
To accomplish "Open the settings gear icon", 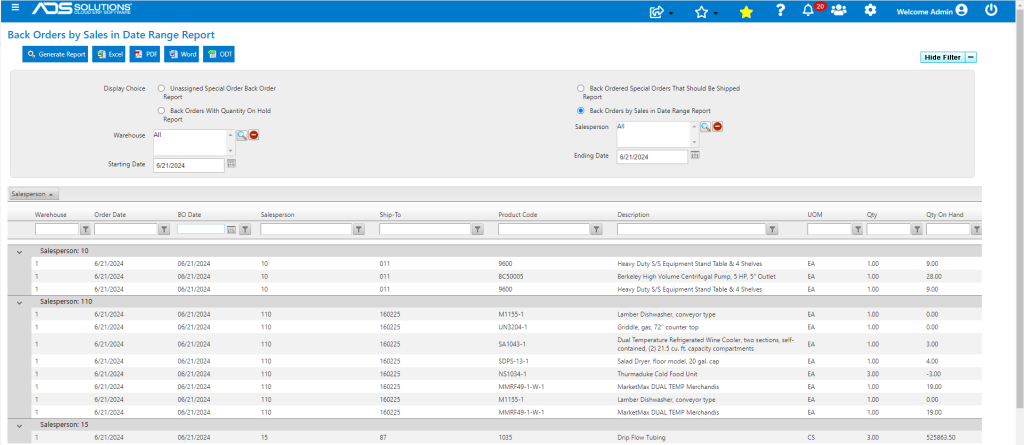I will click(x=870, y=10).
